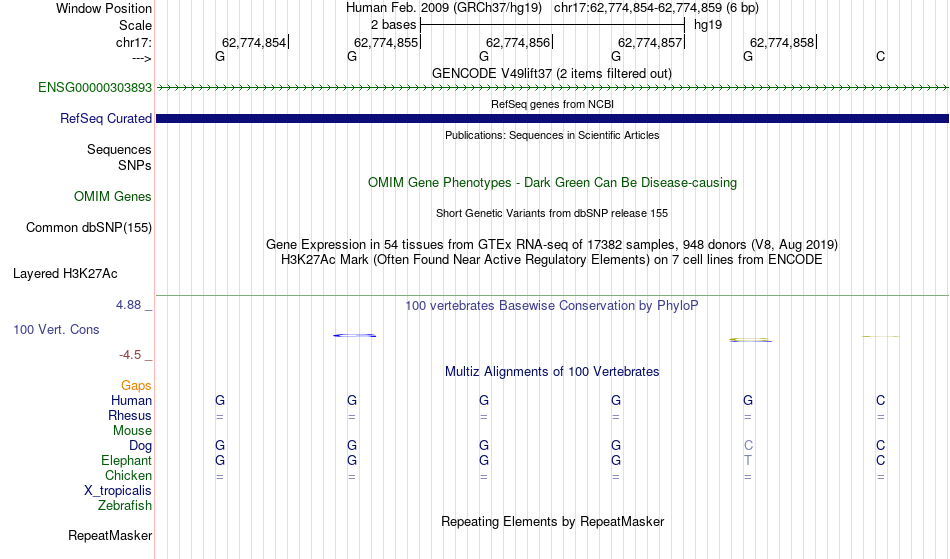Click the ENSG00000303893 gene label
950x559 pixels.
(95, 87)
